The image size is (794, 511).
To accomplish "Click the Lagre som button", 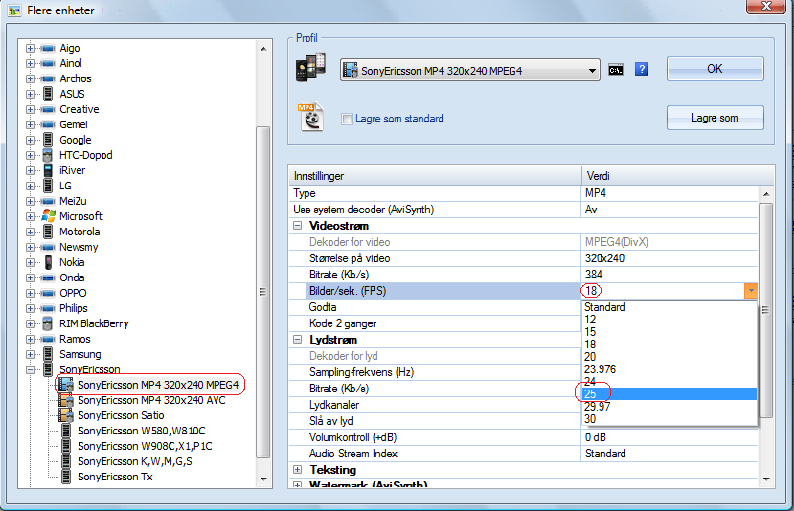I will tap(715, 118).
